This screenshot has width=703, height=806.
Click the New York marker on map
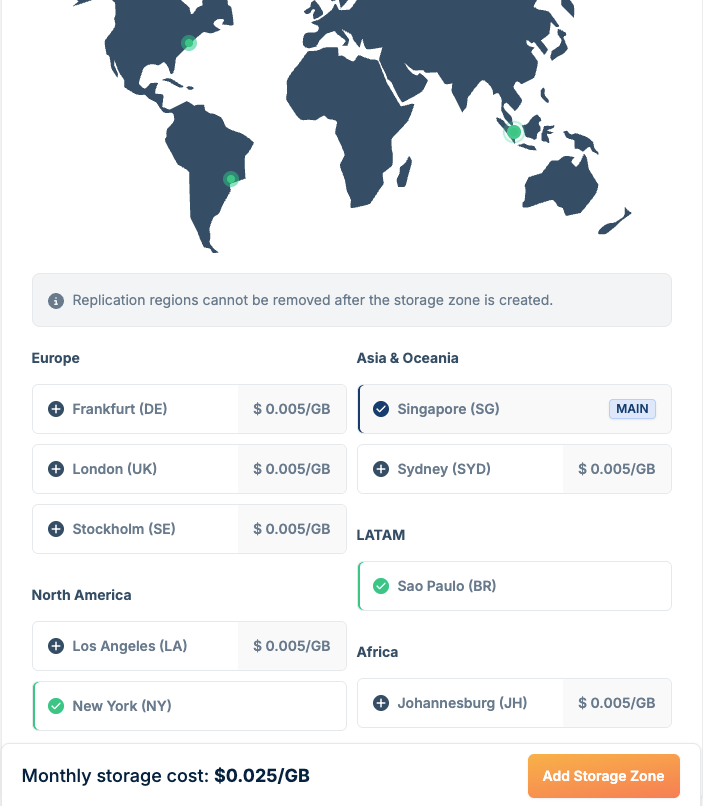(x=188, y=43)
